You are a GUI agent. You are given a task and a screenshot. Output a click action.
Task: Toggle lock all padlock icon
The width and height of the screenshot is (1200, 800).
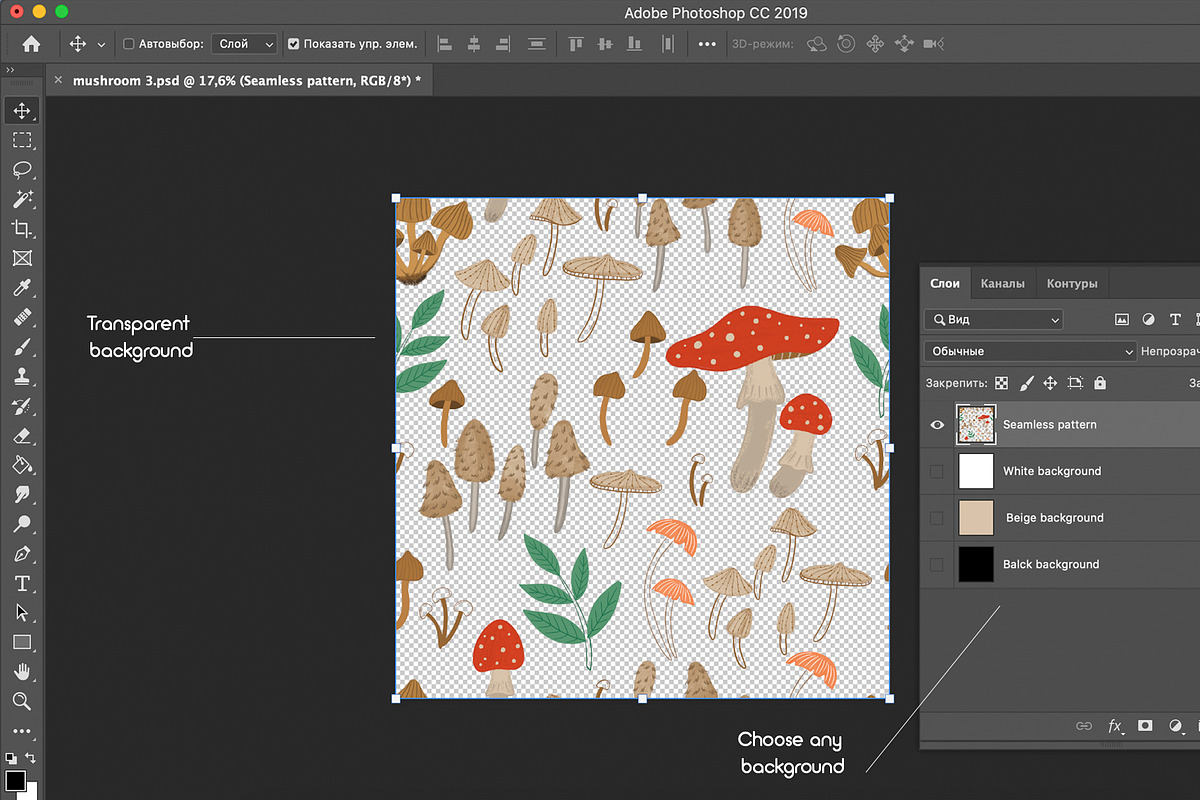[x=1100, y=383]
